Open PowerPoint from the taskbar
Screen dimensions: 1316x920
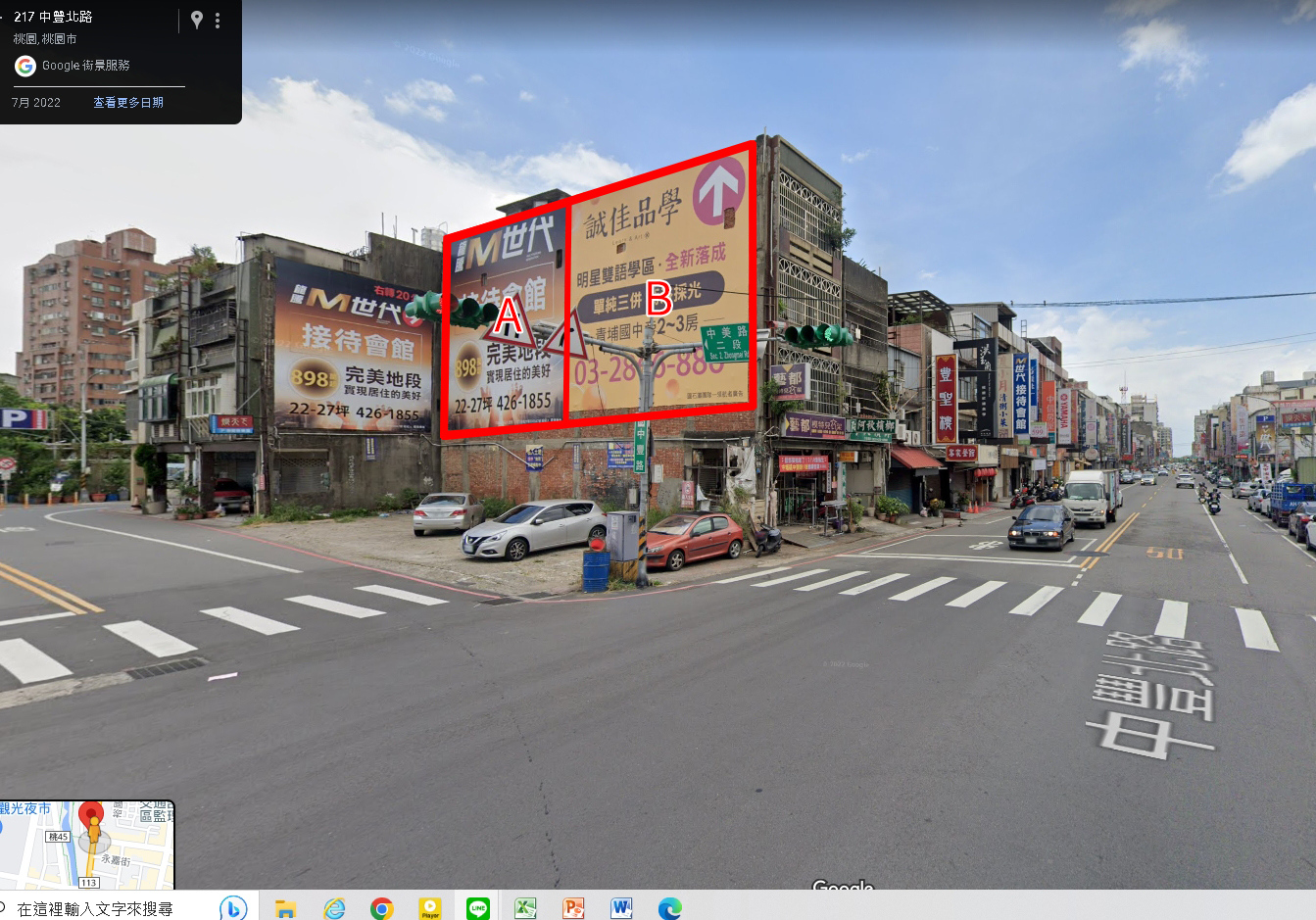[x=573, y=908]
